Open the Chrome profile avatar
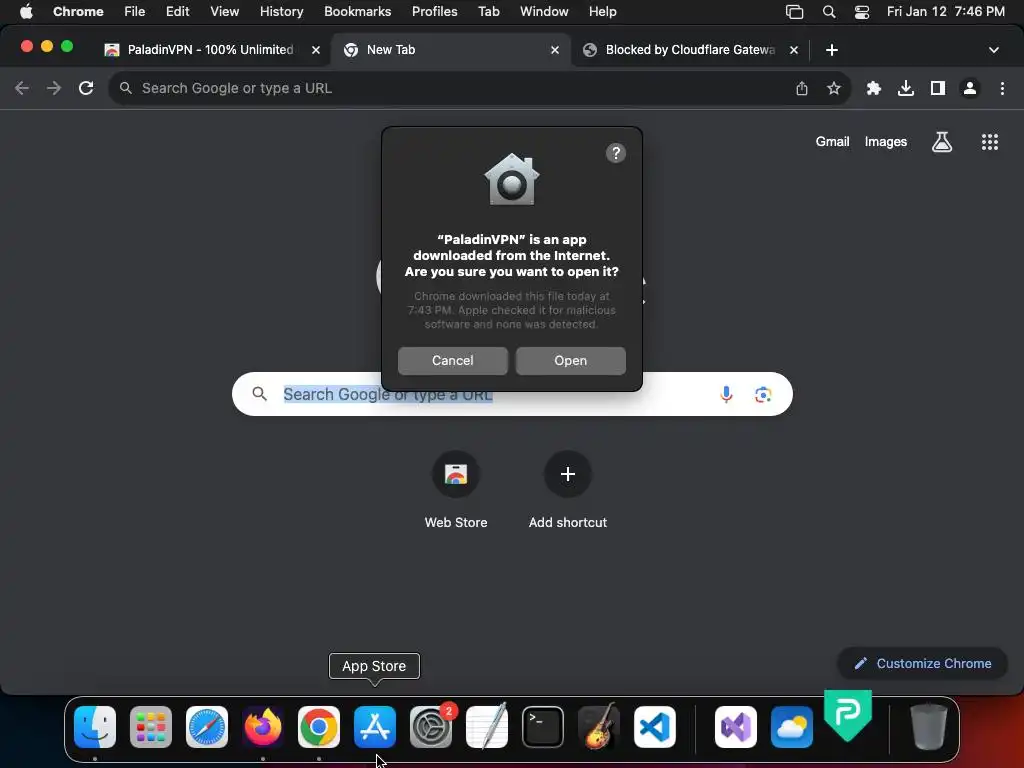 (970, 88)
